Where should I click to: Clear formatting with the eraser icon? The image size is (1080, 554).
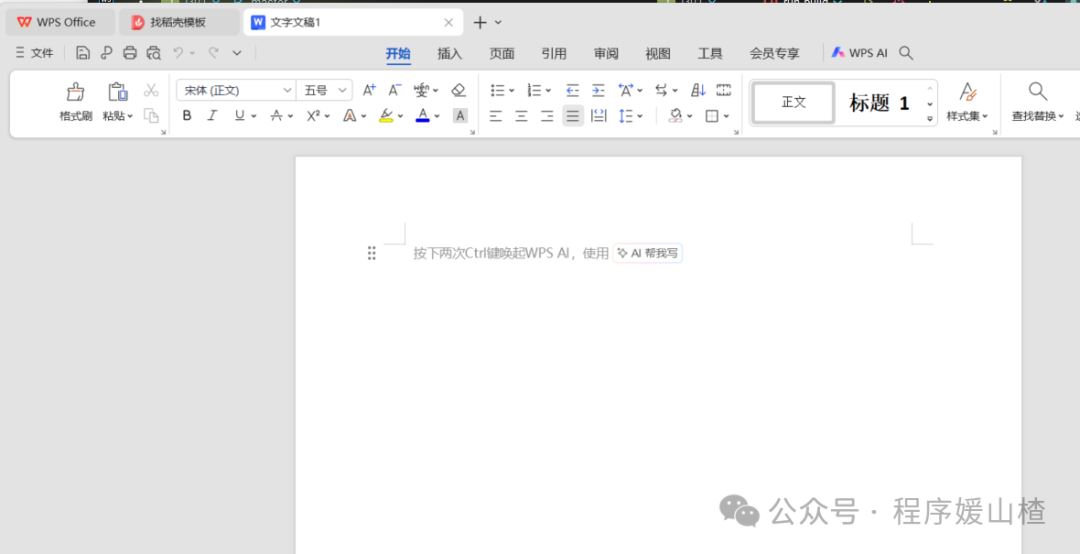459,90
